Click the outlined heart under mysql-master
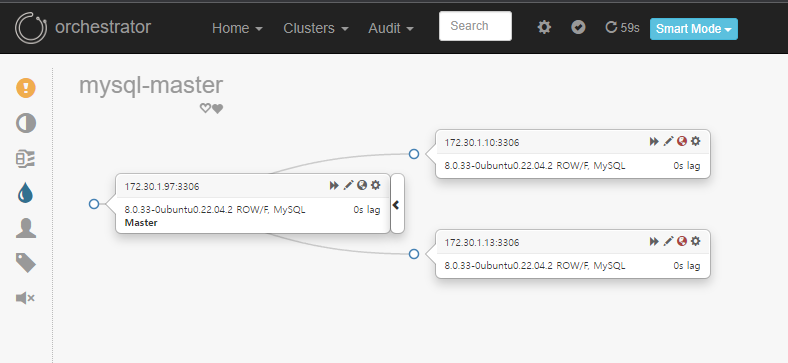Image resolution: width=788 pixels, height=363 pixels. coord(205,108)
